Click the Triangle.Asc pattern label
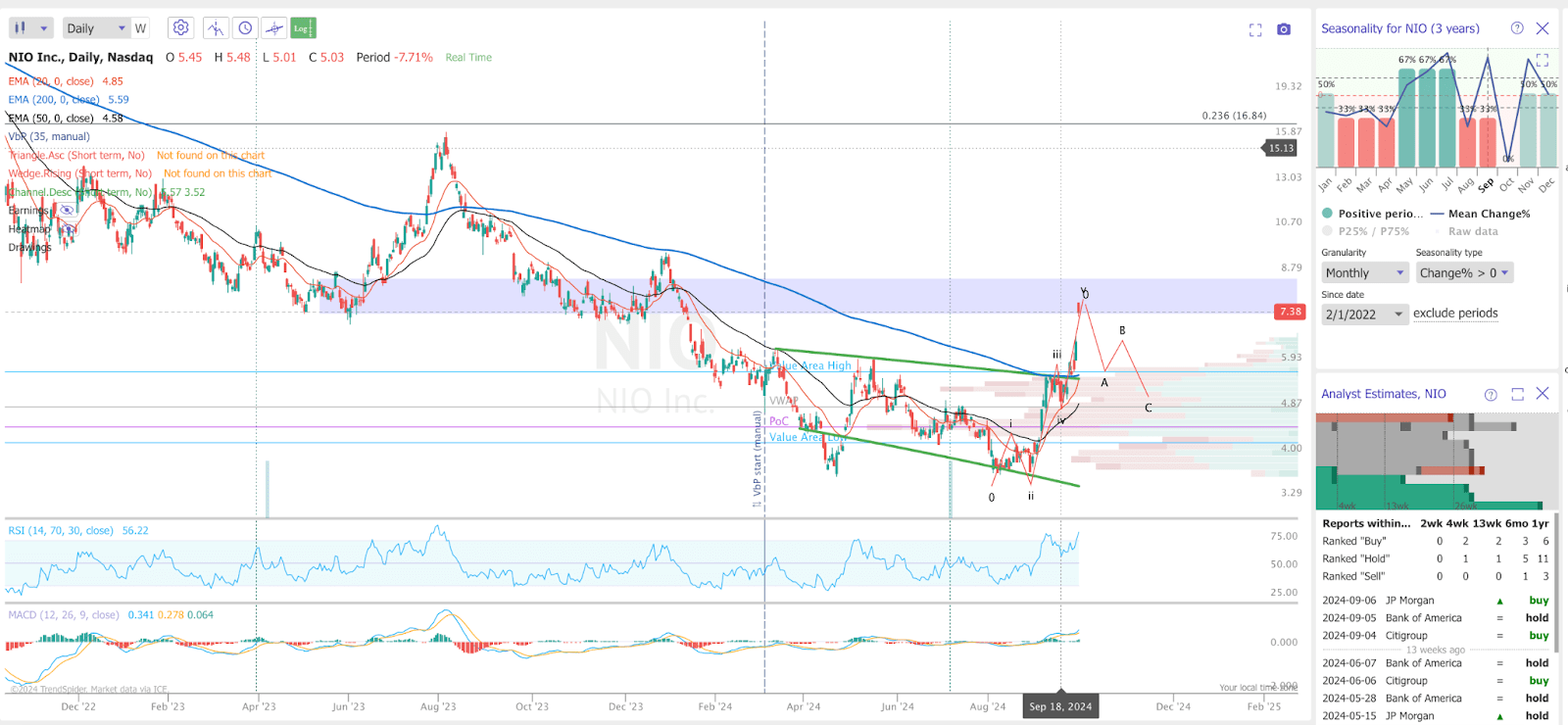 tap(76, 156)
